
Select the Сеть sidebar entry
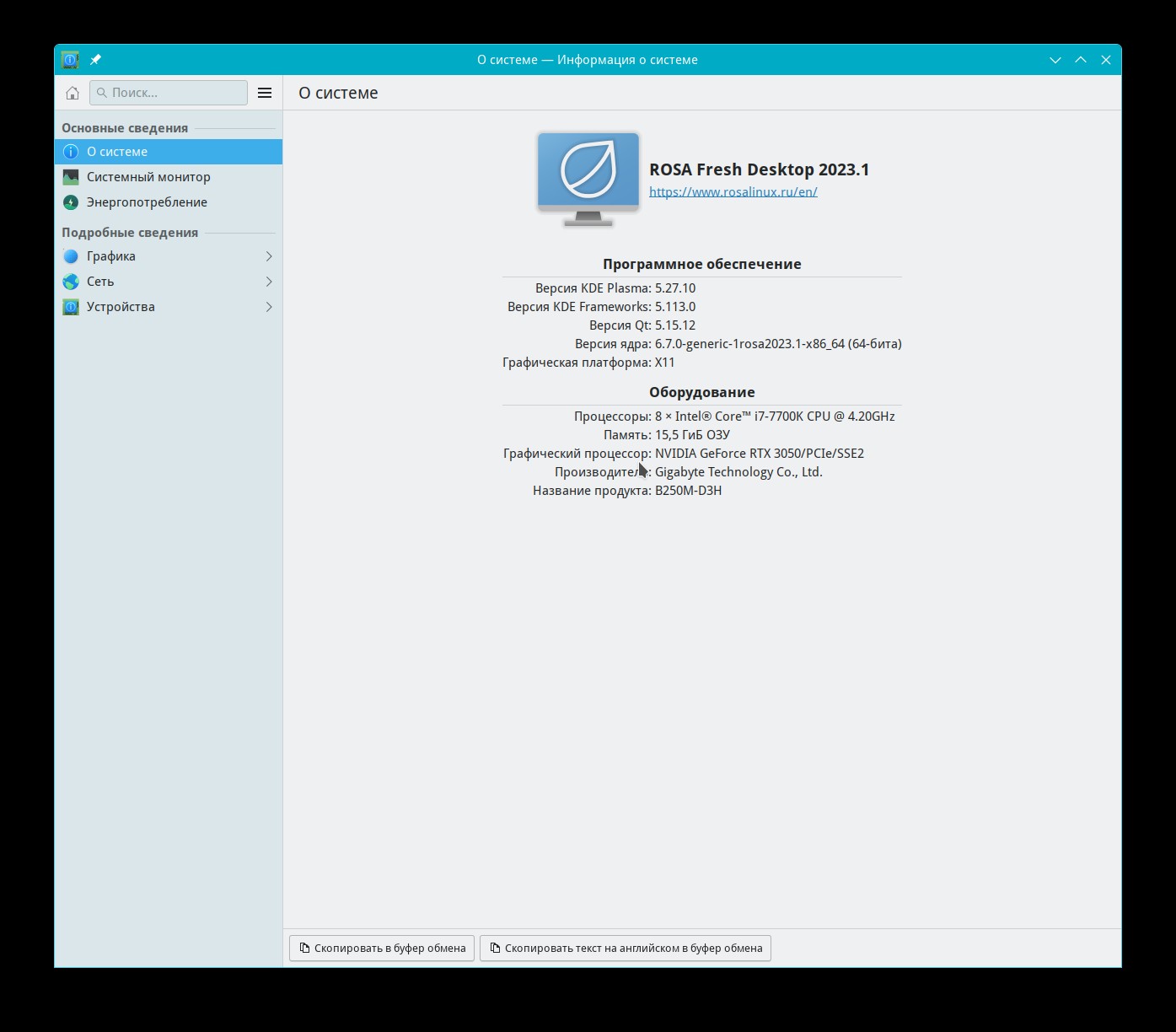click(x=169, y=282)
